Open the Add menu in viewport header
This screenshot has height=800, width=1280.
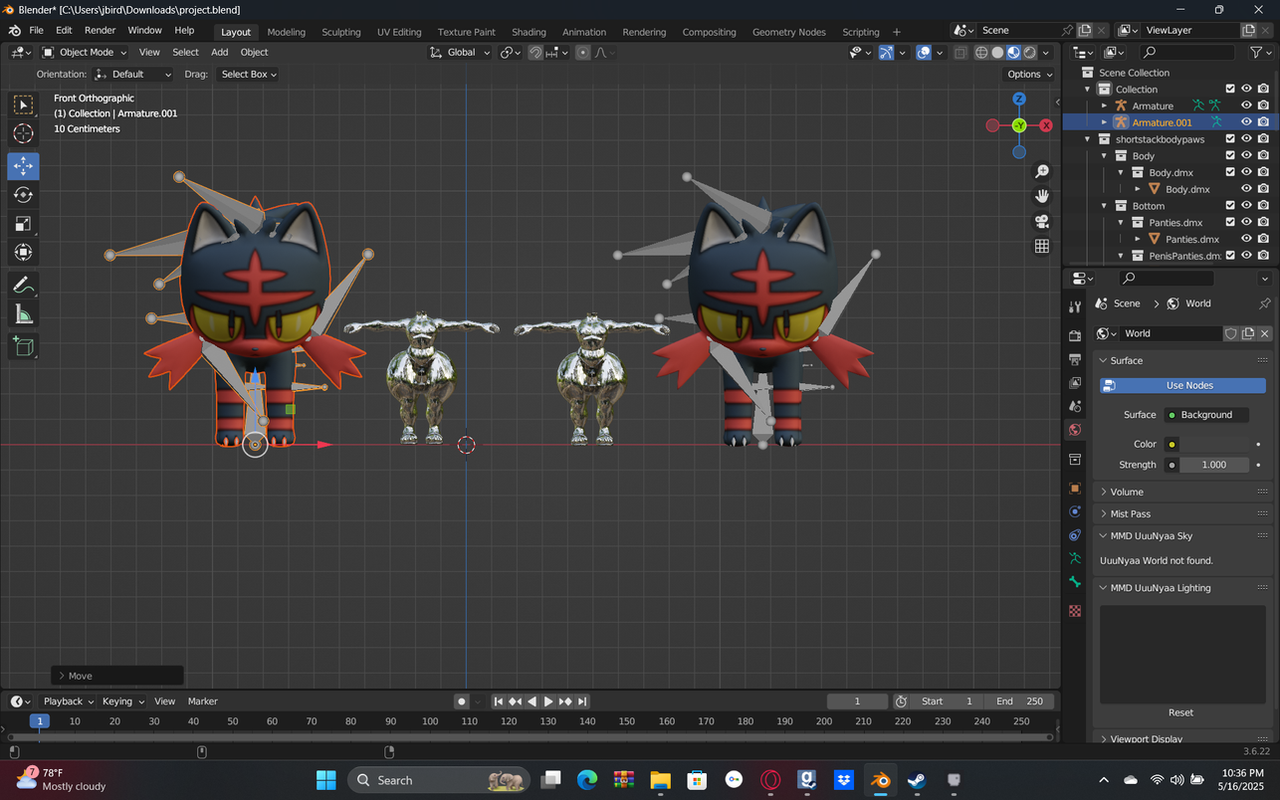point(219,52)
